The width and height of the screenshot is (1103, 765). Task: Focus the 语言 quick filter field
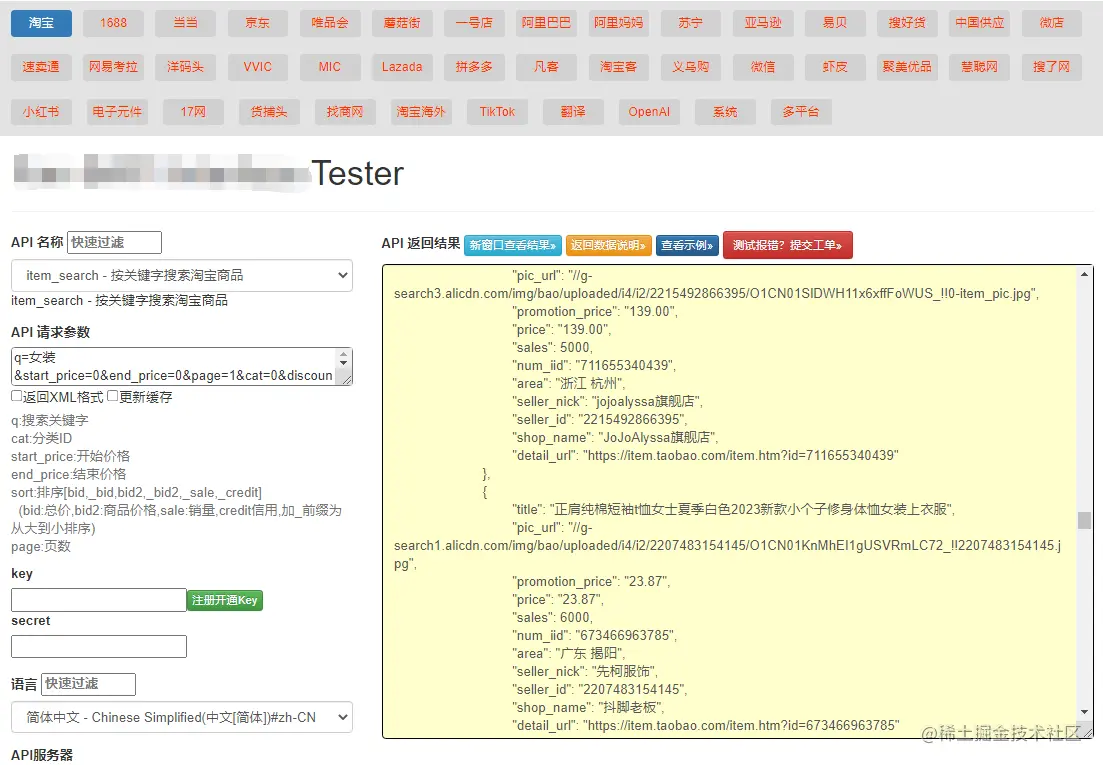pyautogui.click(x=89, y=684)
